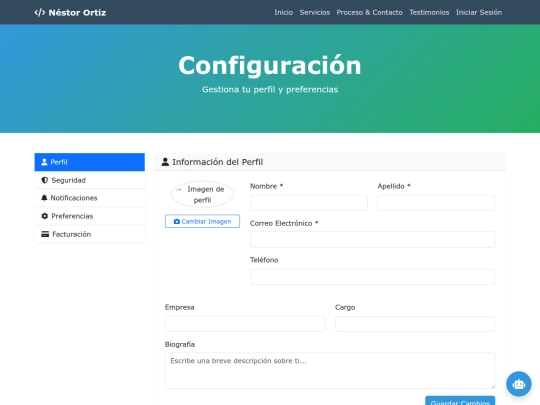Viewport: 540px width, 405px height.
Task: Click the 'Empresa' label
Action: coord(179,307)
